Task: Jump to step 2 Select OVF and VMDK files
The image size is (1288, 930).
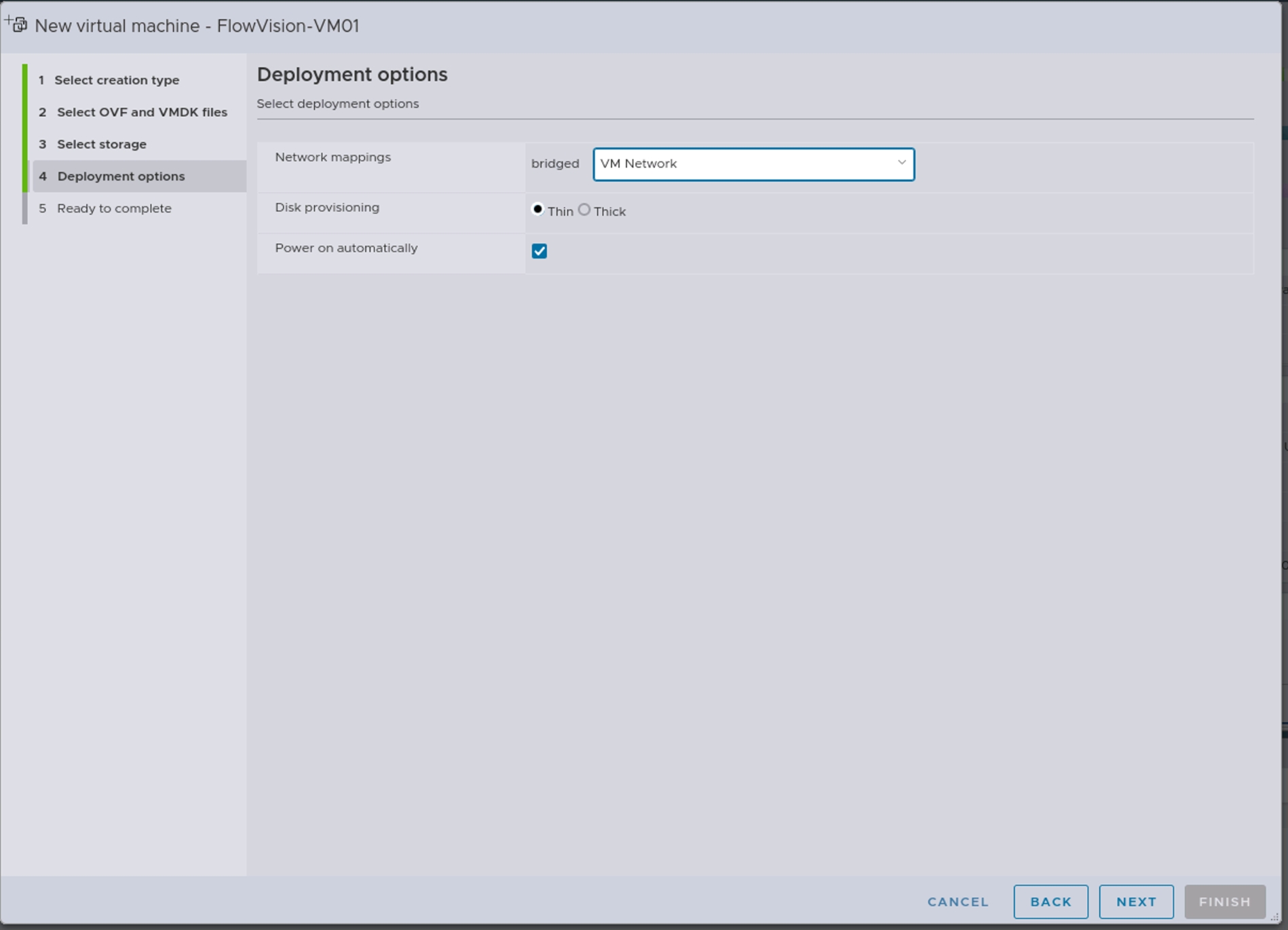Action: (x=141, y=112)
